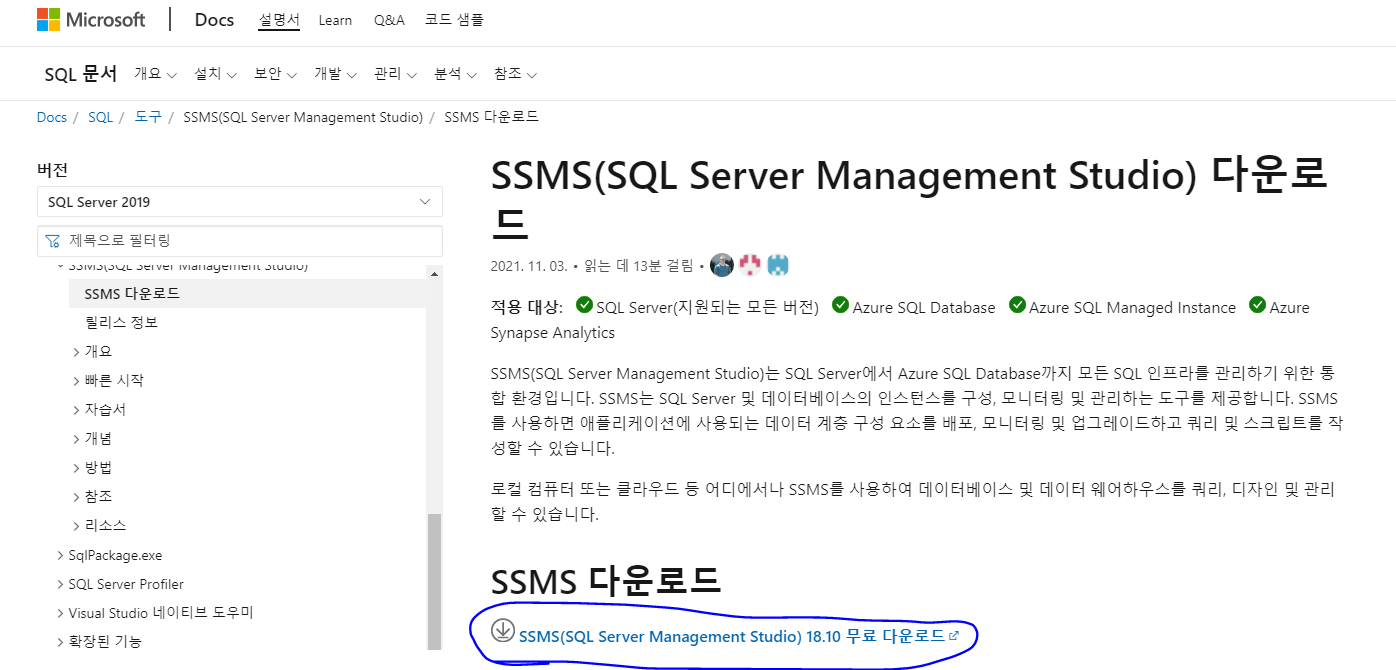The image size is (1396, 670).
Task: Expand the 개발 menu
Action: pyautogui.click(x=335, y=74)
